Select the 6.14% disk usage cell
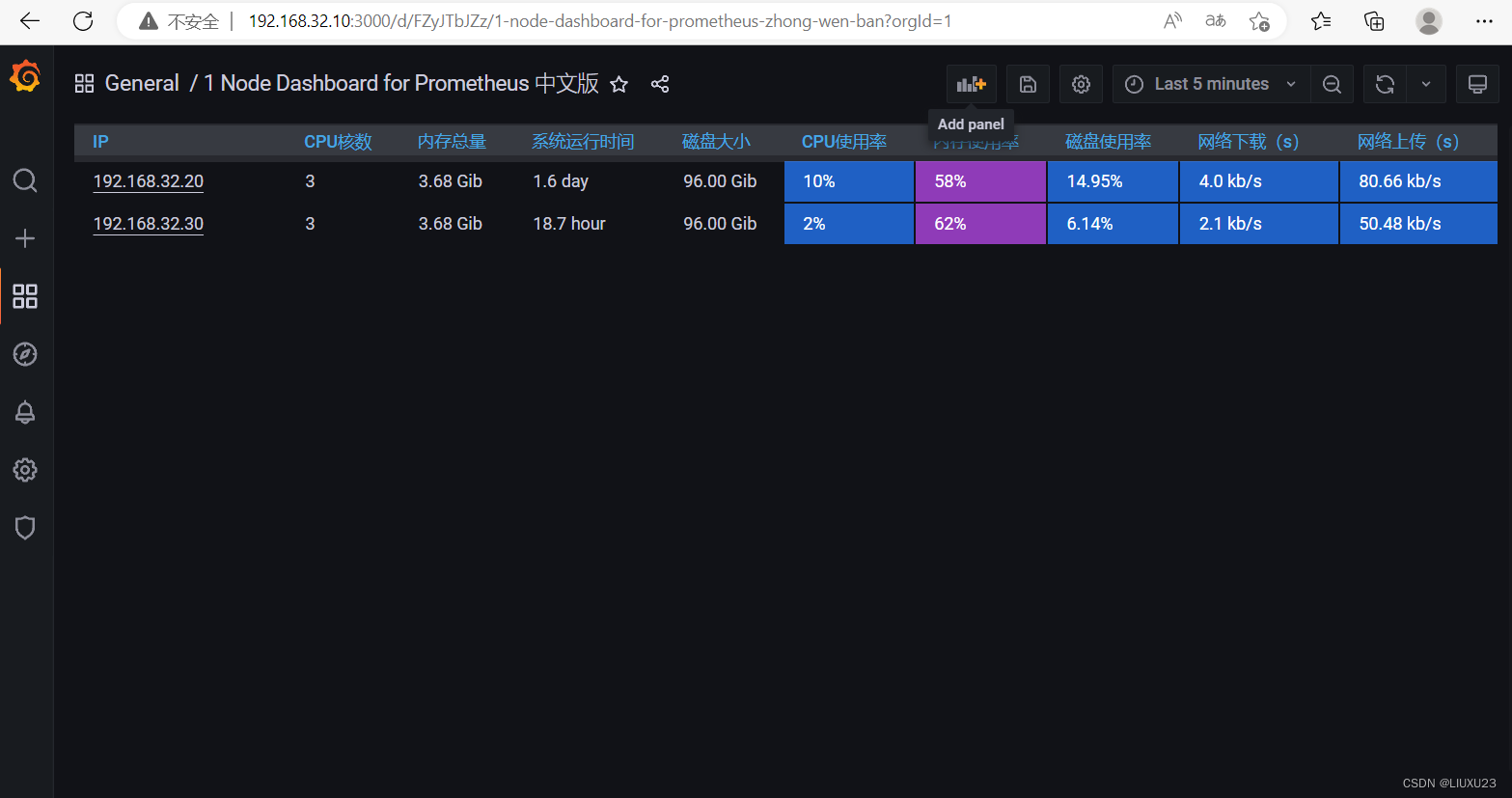 1113,224
